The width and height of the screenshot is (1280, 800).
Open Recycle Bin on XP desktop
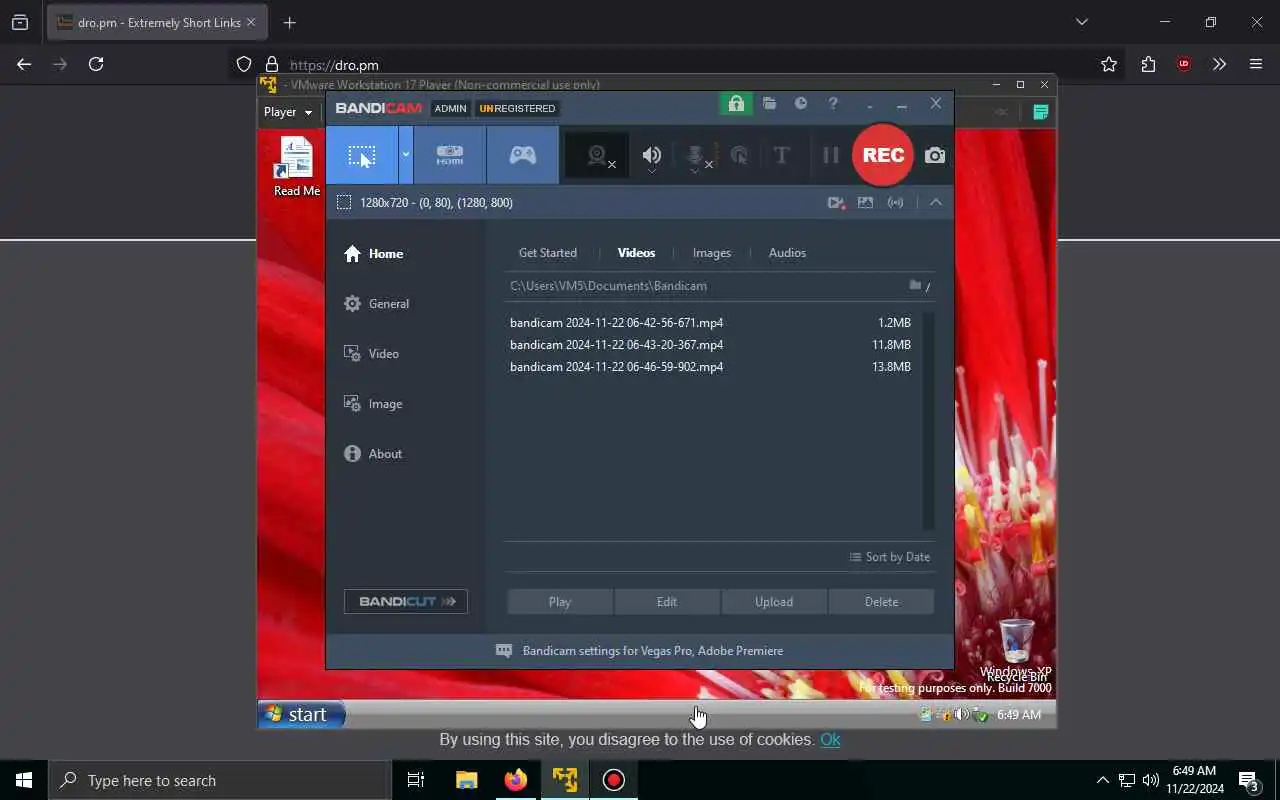[1017, 648]
